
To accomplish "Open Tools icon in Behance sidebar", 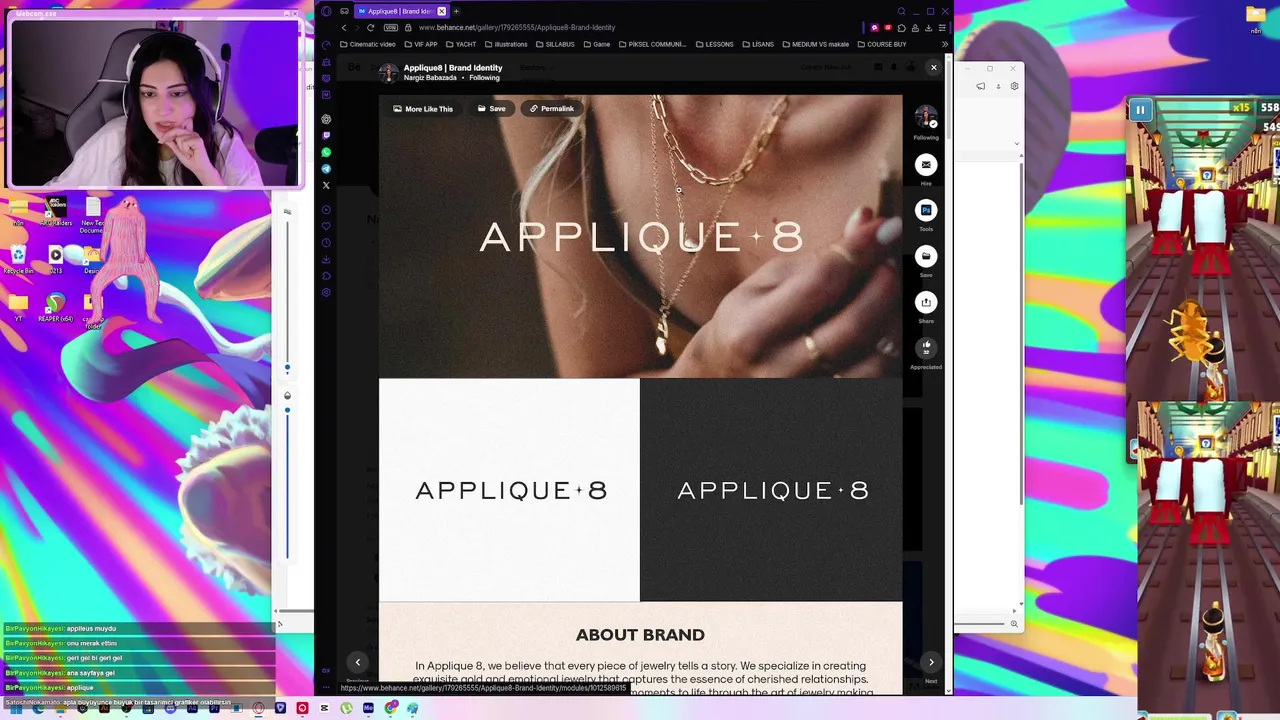I will [x=926, y=210].
